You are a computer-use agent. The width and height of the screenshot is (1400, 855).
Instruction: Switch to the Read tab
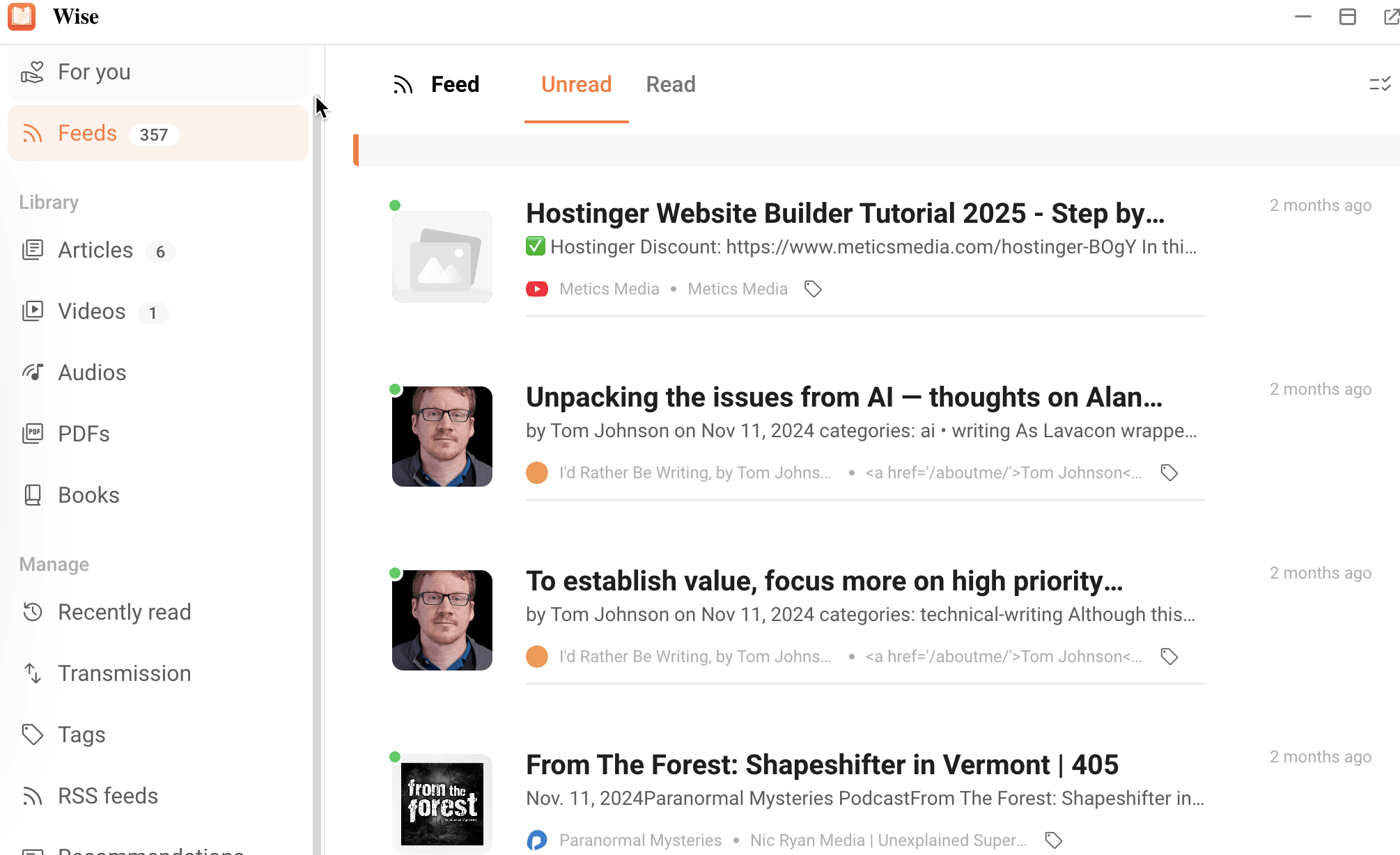pyautogui.click(x=670, y=85)
